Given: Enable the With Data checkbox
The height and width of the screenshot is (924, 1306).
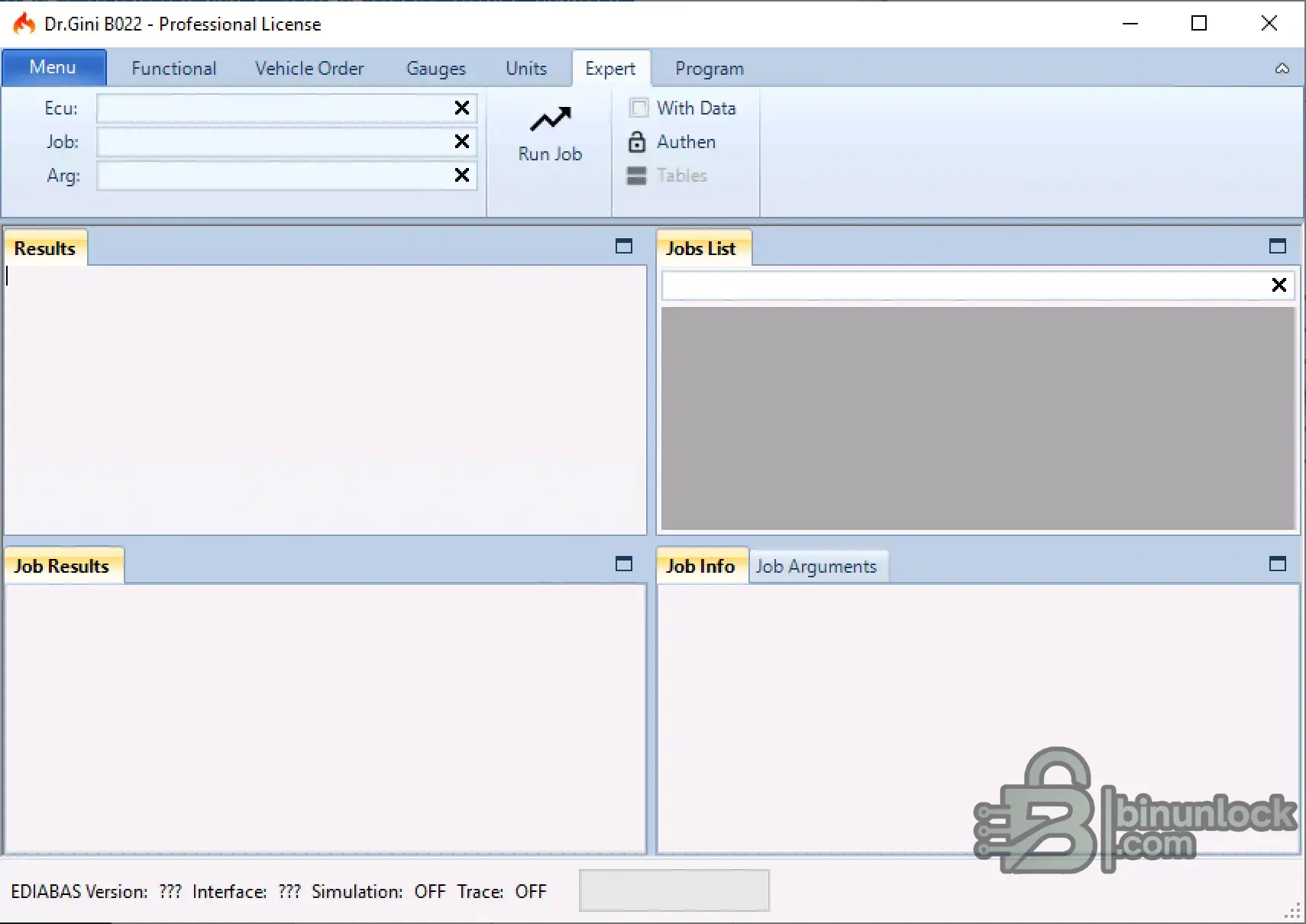Looking at the screenshot, I should pos(639,108).
